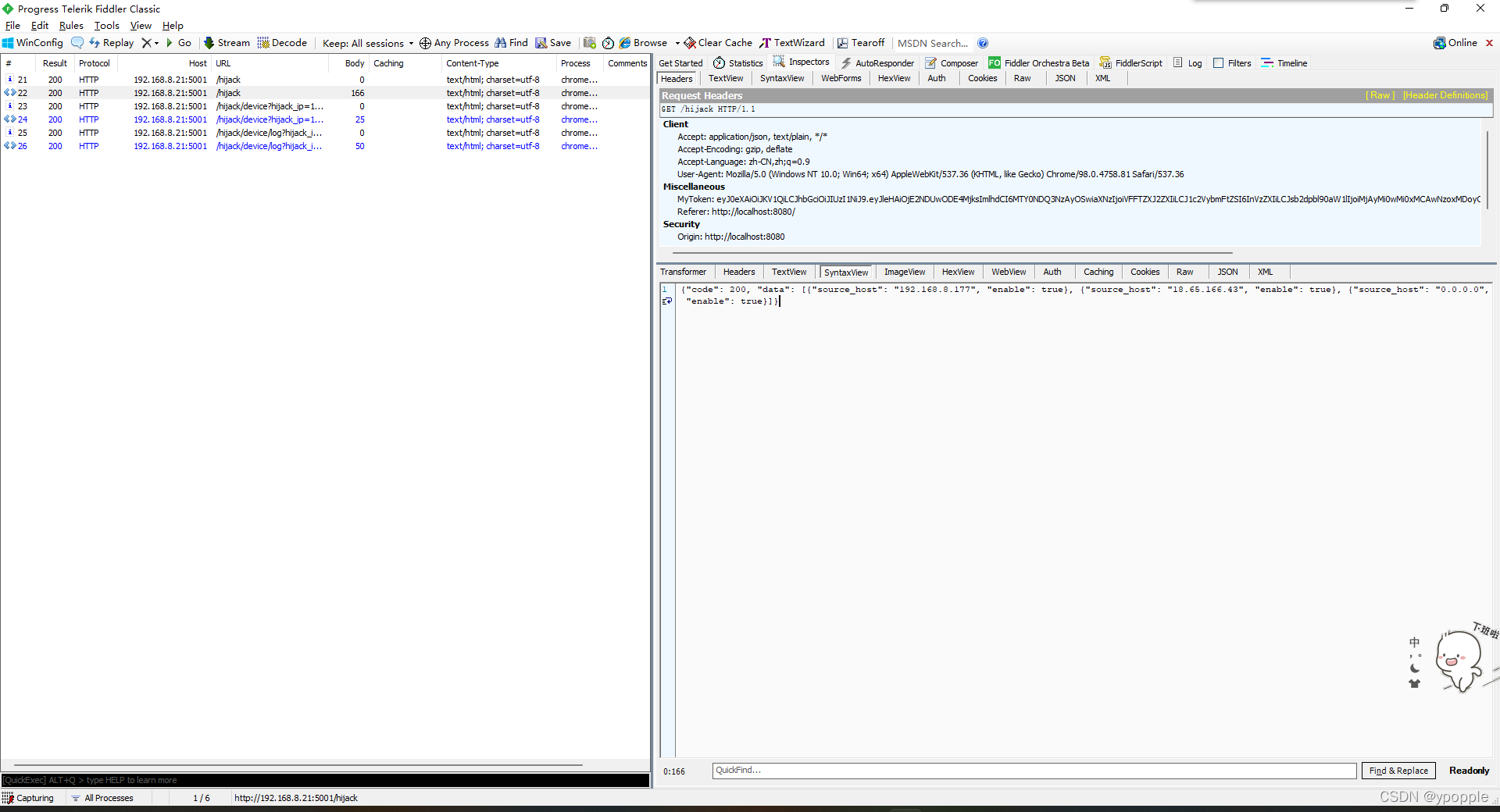Viewport: 1500px width, 812px height.
Task: Click the Go resume button
Action: pyautogui.click(x=178, y=43)
